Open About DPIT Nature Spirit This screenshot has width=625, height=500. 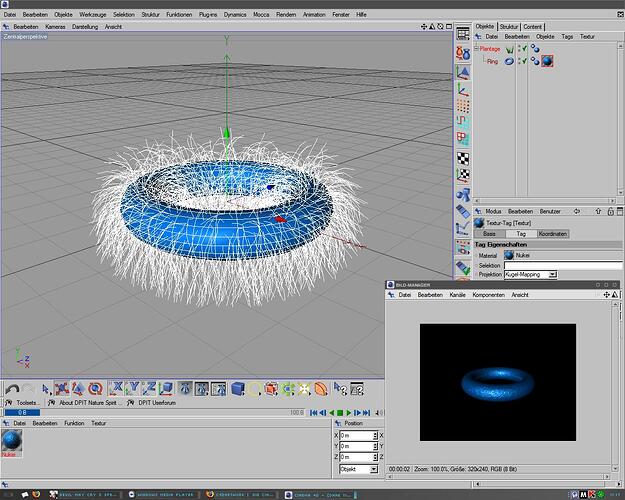[x=84, y=403]
